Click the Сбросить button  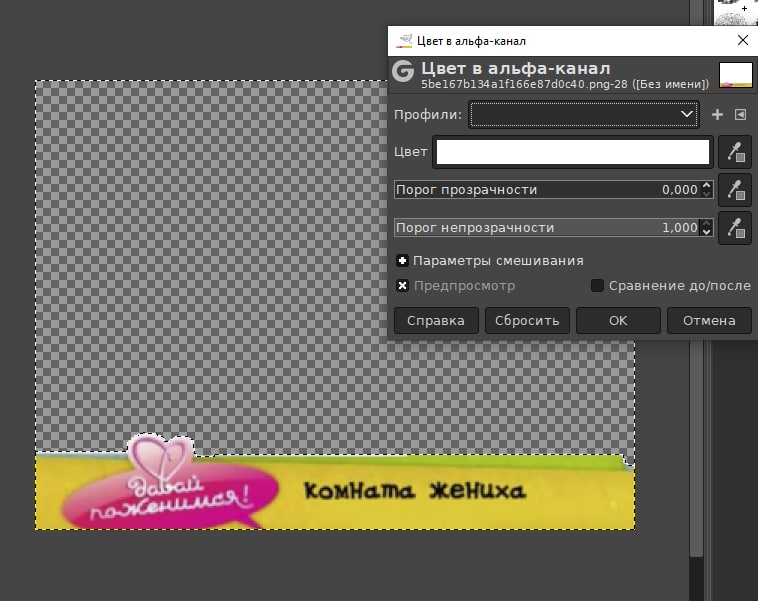pos(527,321)
